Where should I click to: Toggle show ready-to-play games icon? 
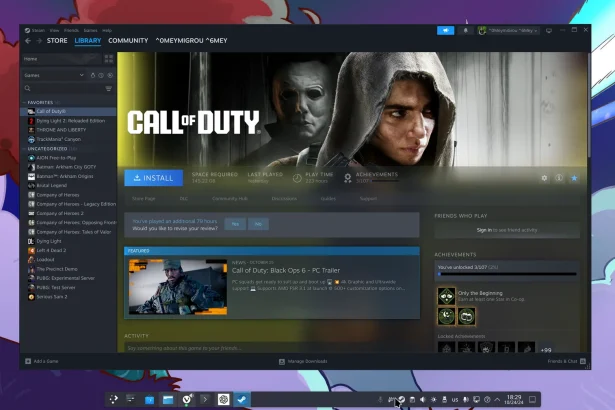click(x=110, y=75)
